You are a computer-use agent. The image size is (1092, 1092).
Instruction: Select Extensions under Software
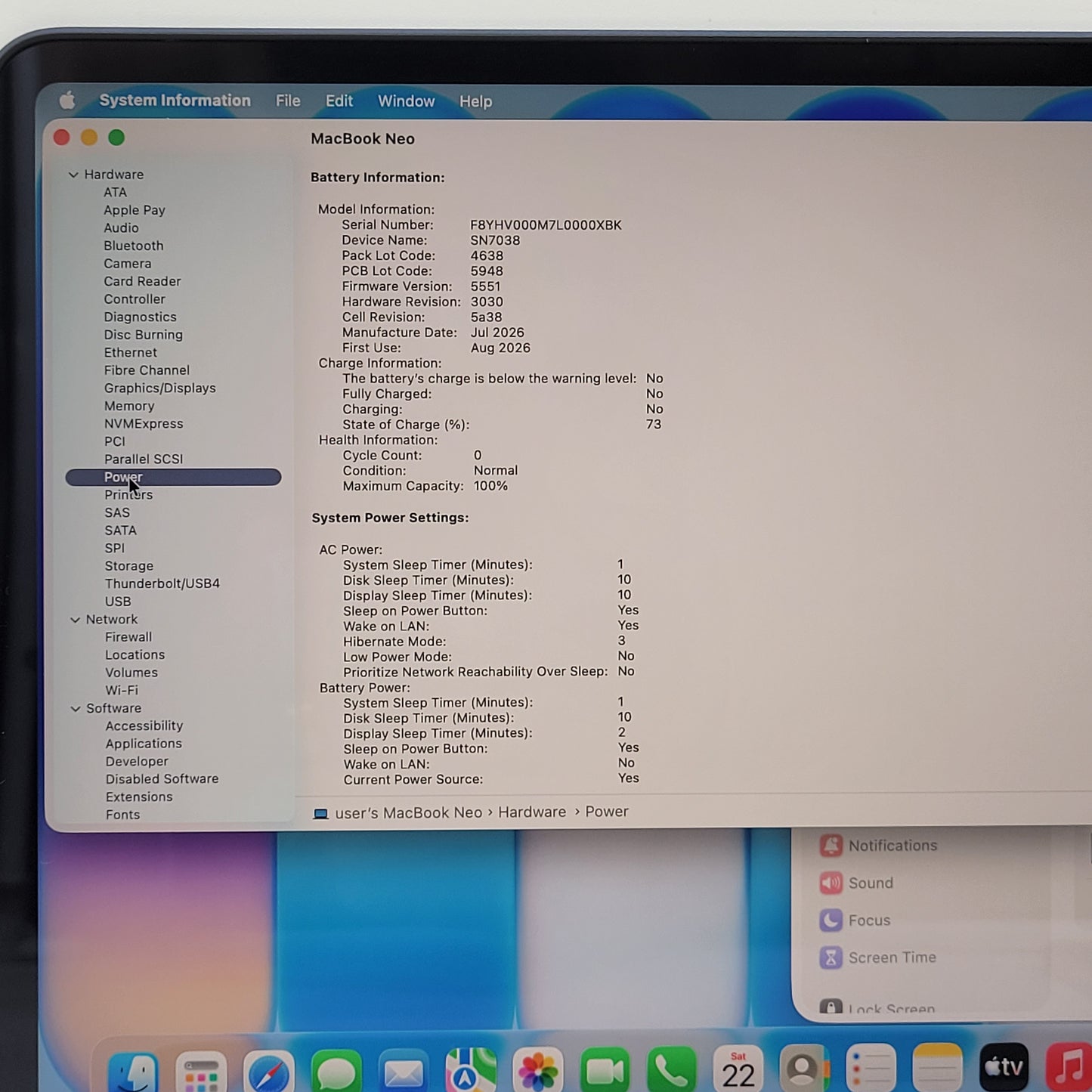(x=139, y=797)
